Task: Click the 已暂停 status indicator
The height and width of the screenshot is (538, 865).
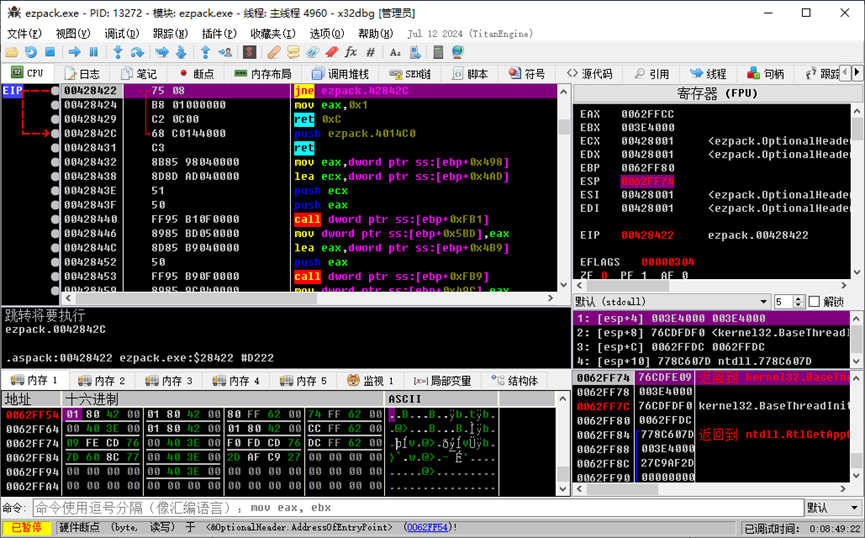Action: click(27, 527)
